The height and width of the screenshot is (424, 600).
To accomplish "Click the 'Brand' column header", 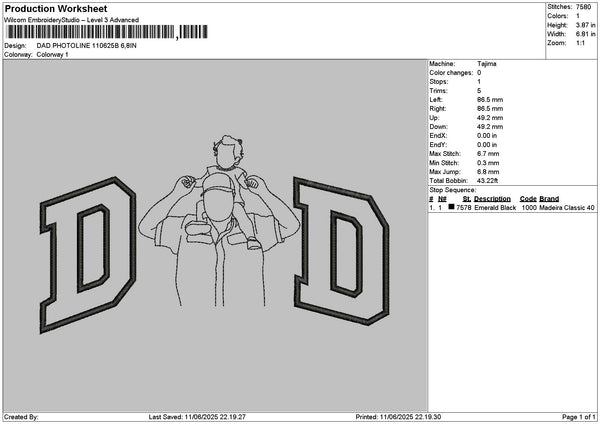I will pyautogui.click(x=549, y=199).
